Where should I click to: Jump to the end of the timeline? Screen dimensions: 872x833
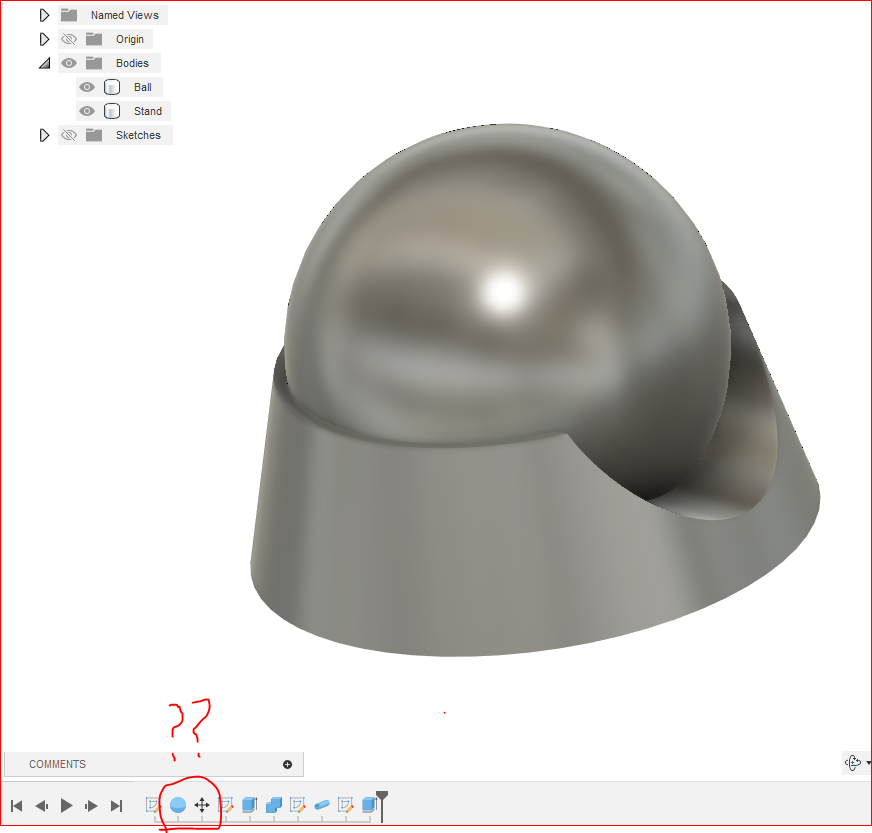pyautogui.click(x=116, y=805)
